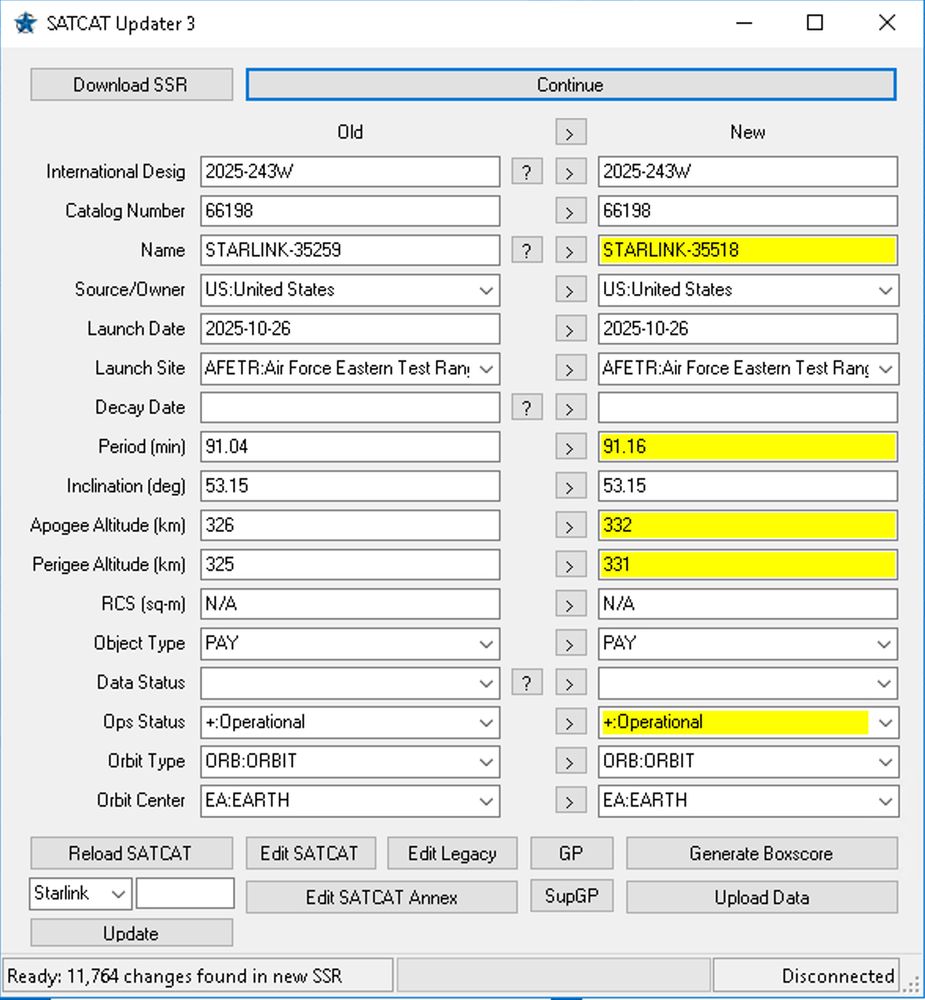The image size is (925, 1000).
Task: Click the Upload Data button
Action: coord(762,897)
